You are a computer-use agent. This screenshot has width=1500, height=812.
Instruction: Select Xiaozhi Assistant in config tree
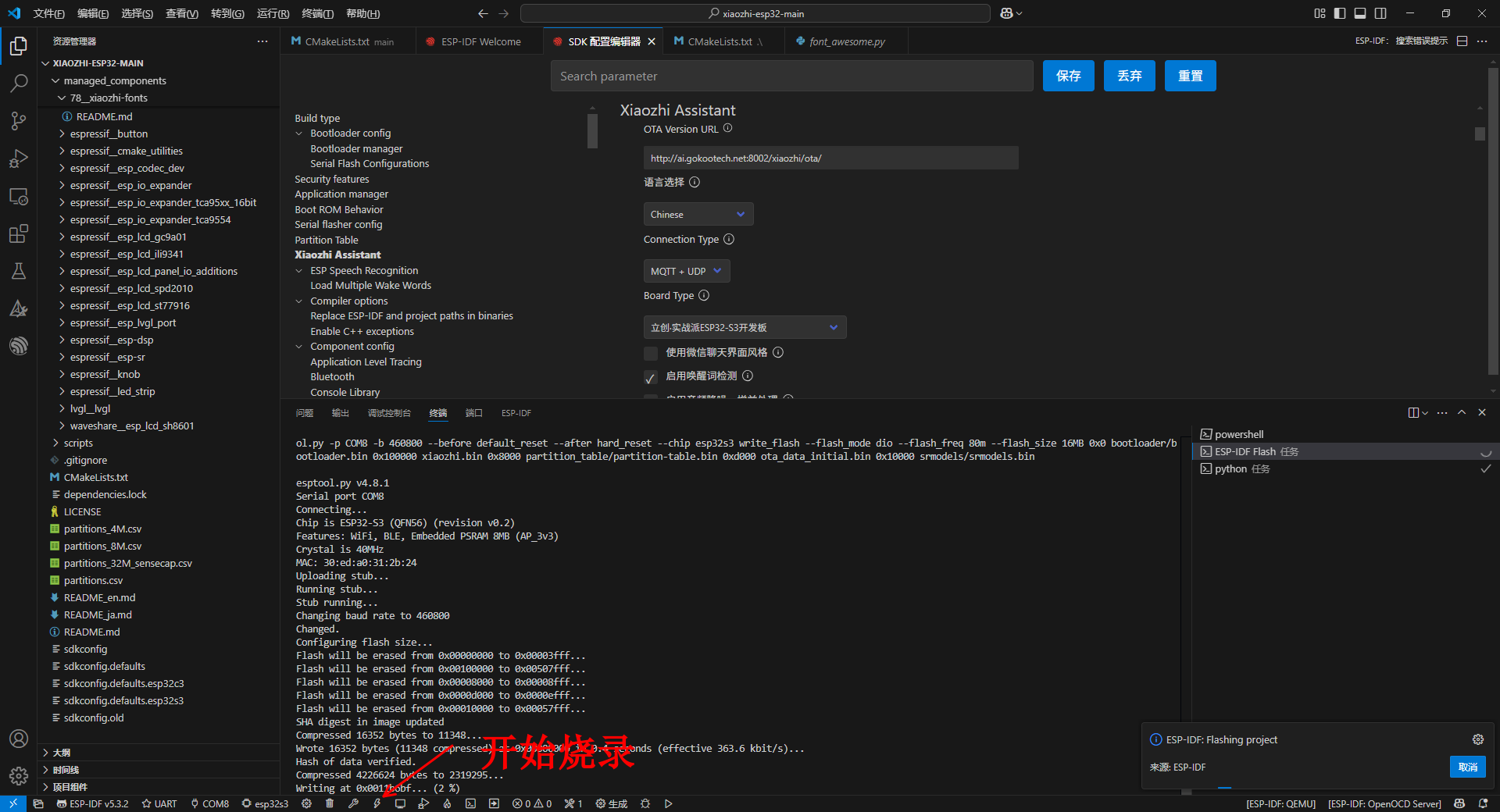[337, 255]
